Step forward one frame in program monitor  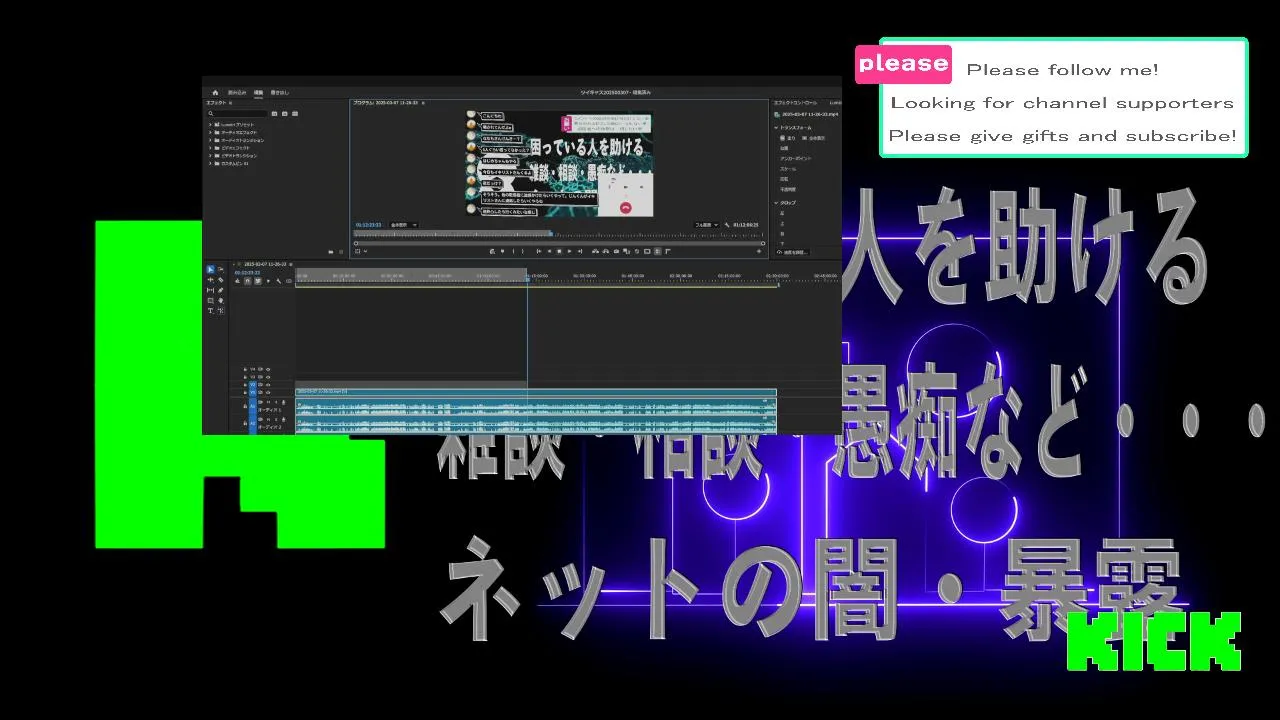(x=569, y=251)
